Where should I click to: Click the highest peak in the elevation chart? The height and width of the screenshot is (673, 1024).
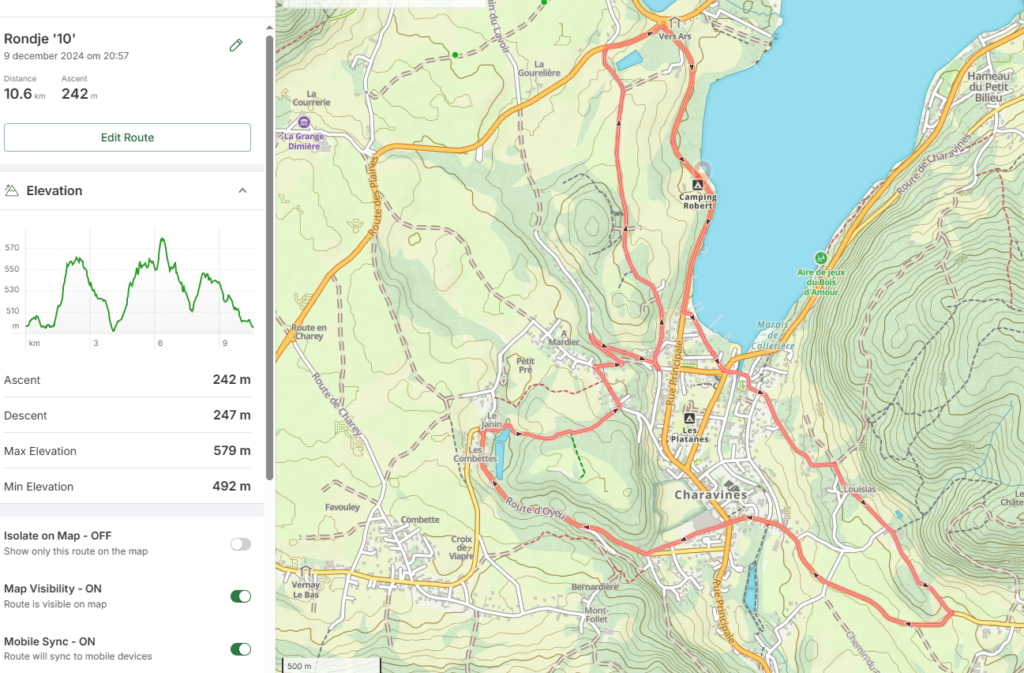point(161,239)
